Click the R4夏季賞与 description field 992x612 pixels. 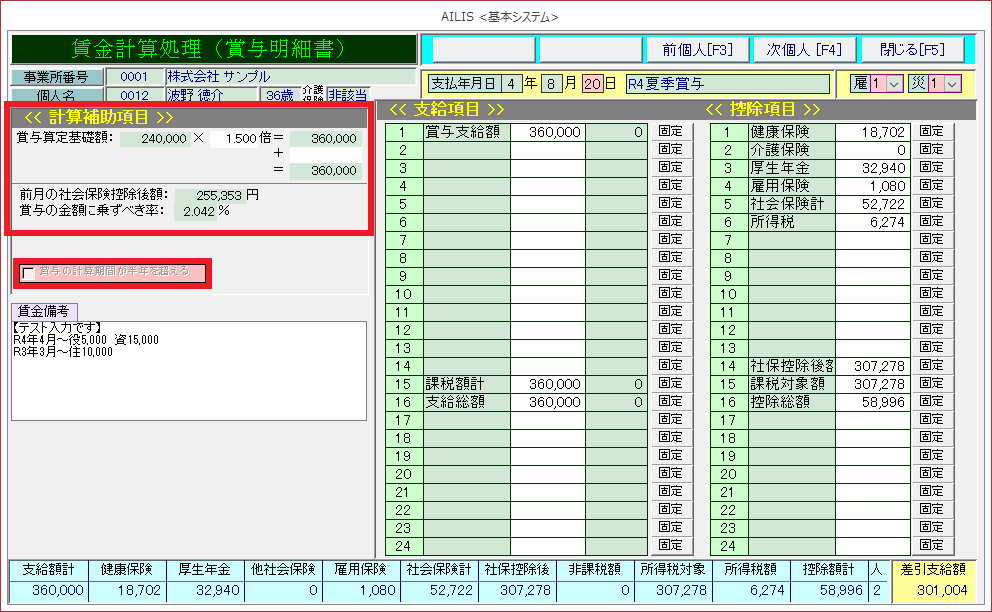(727, 84)
